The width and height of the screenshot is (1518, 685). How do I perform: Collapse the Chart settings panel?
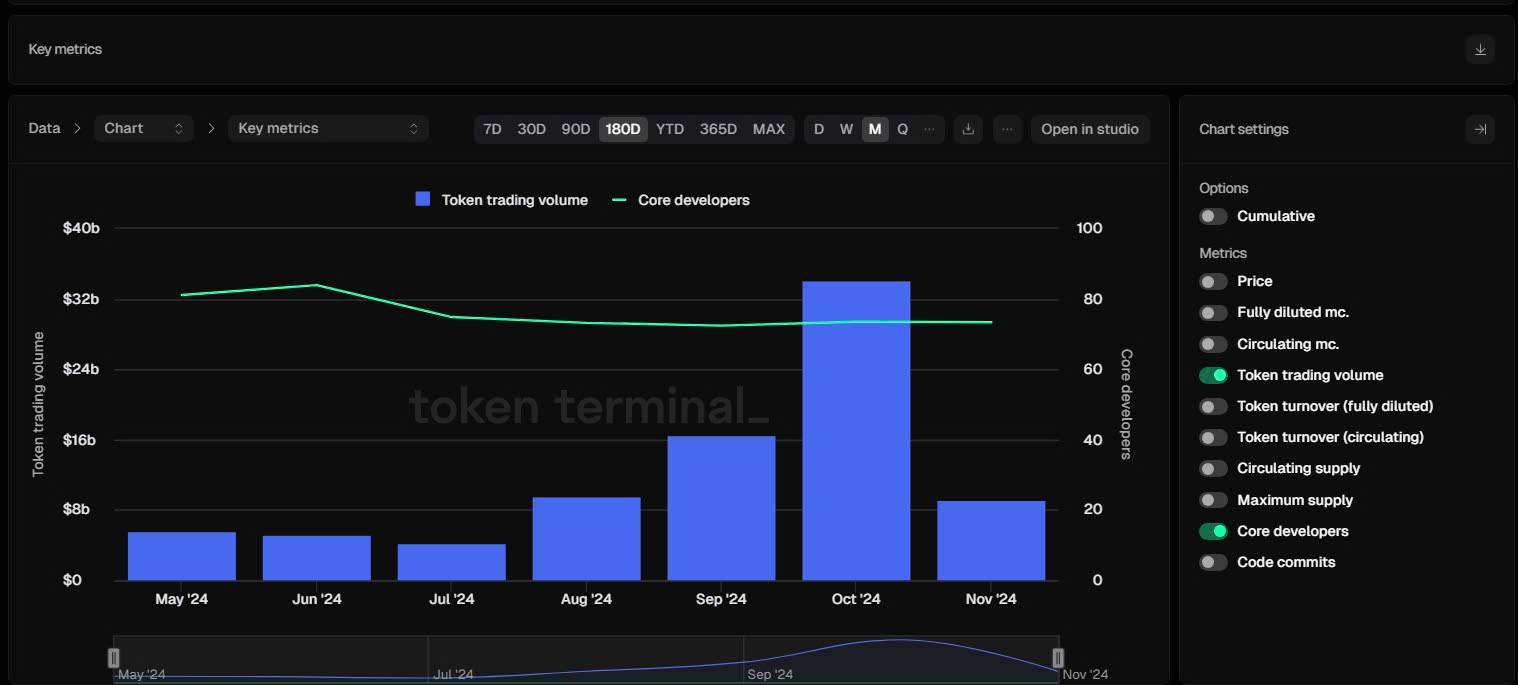pyautogui.click(x=1480, y=129)
